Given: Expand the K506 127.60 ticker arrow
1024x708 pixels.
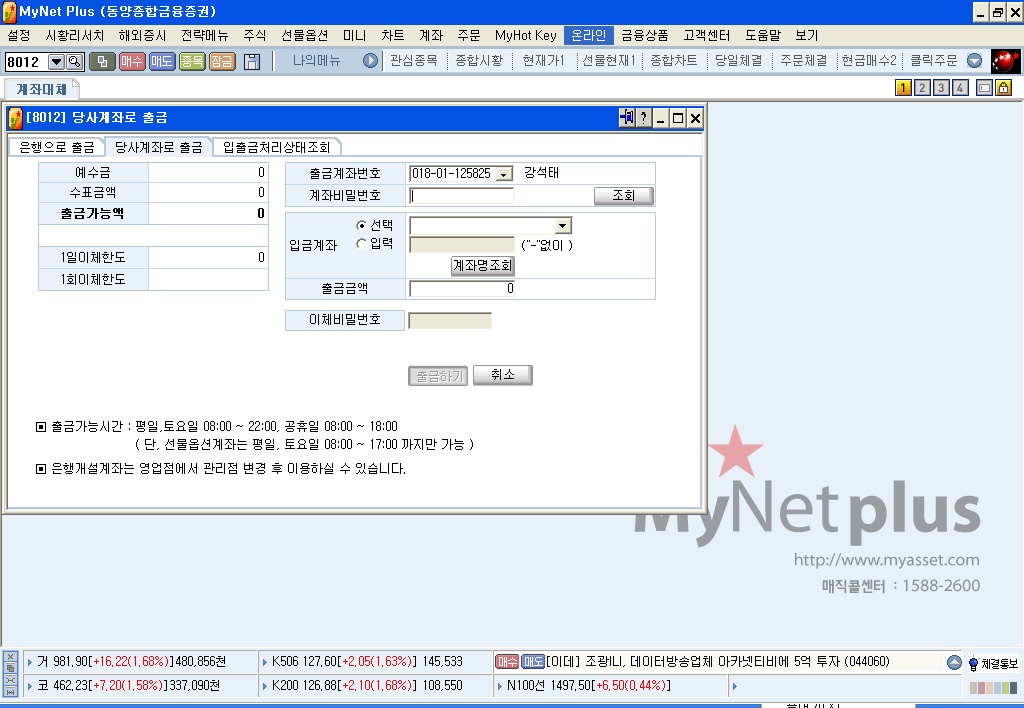Looking at the screenshot, I should pyautogui.click(x=264, y=662).
